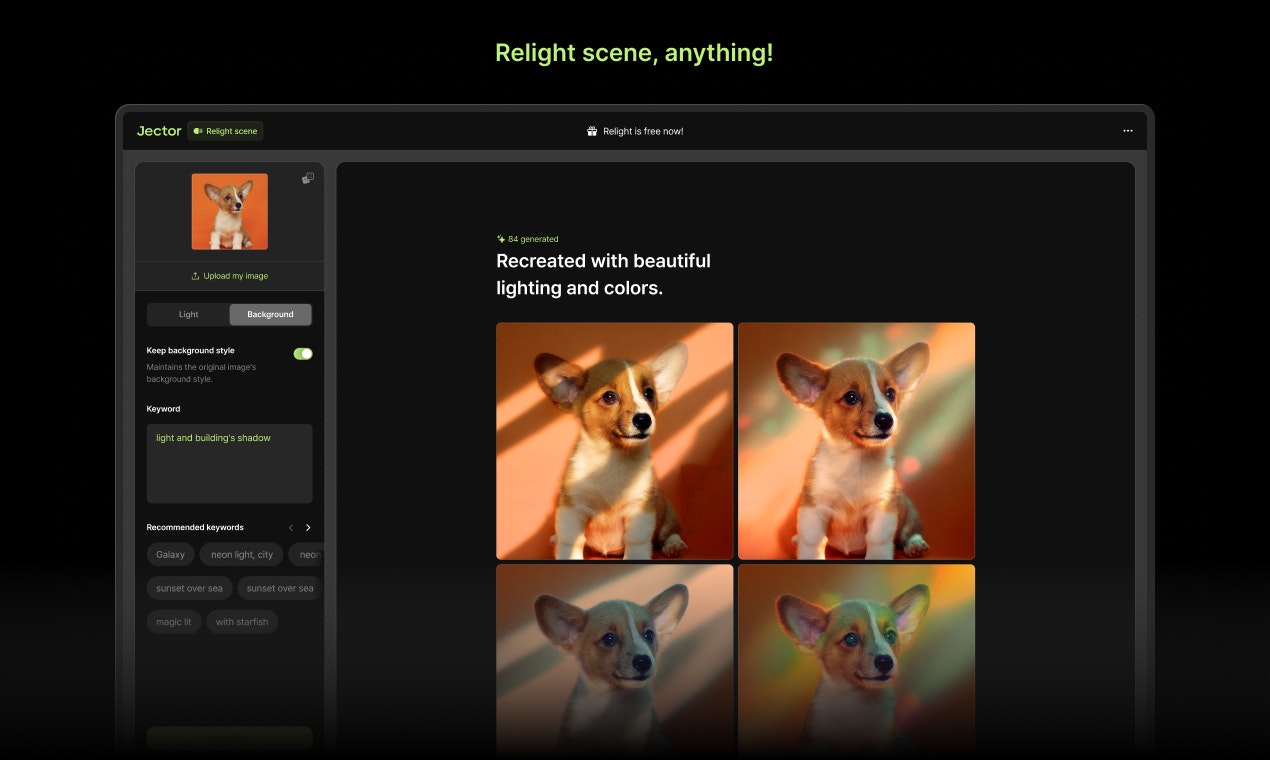Pick the 'magic lit' keyword chip
Screen dimensions: 1270x760
point(174,621)
